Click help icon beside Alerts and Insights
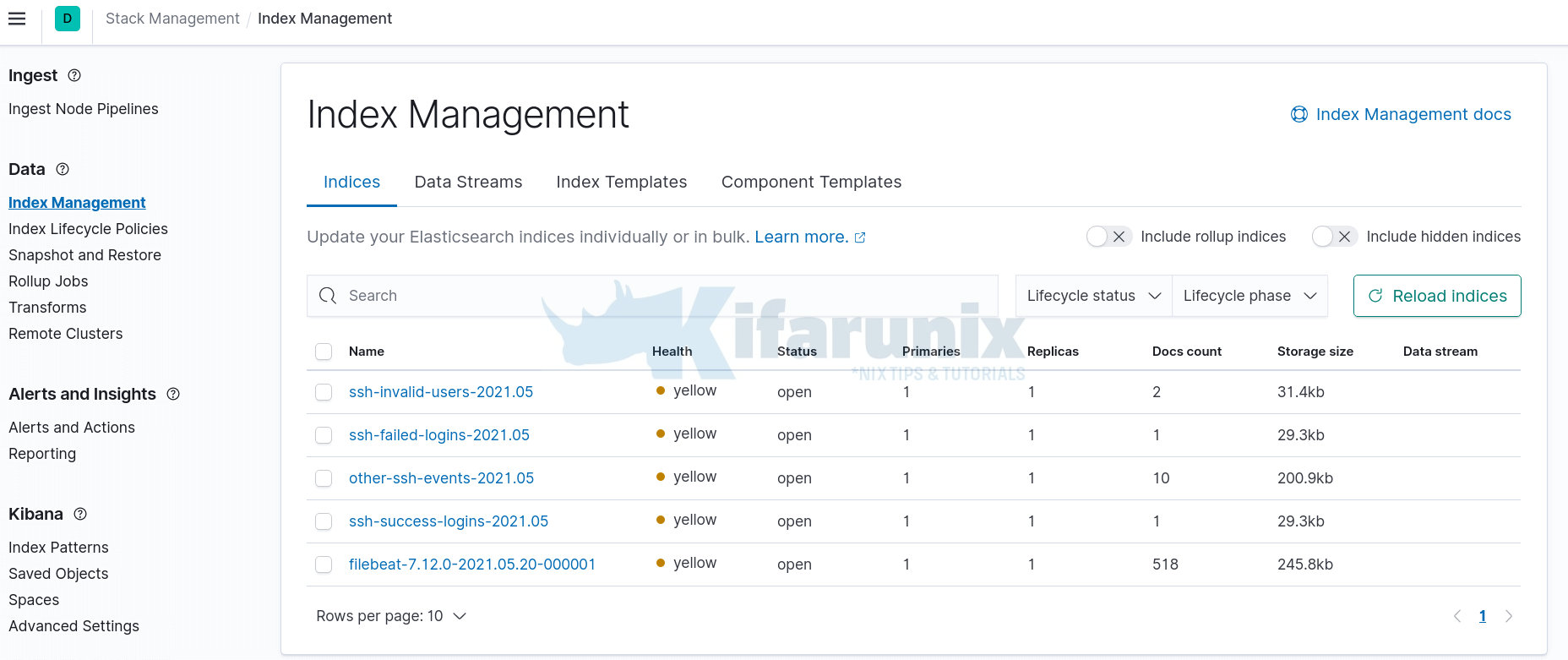The width and height of the screenshot is (1568, 660). [x=173, y=394]
